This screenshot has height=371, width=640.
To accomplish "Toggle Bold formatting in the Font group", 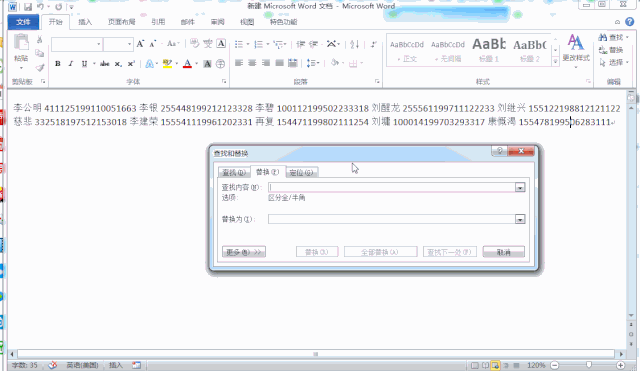I will click(x=58, y=64).
